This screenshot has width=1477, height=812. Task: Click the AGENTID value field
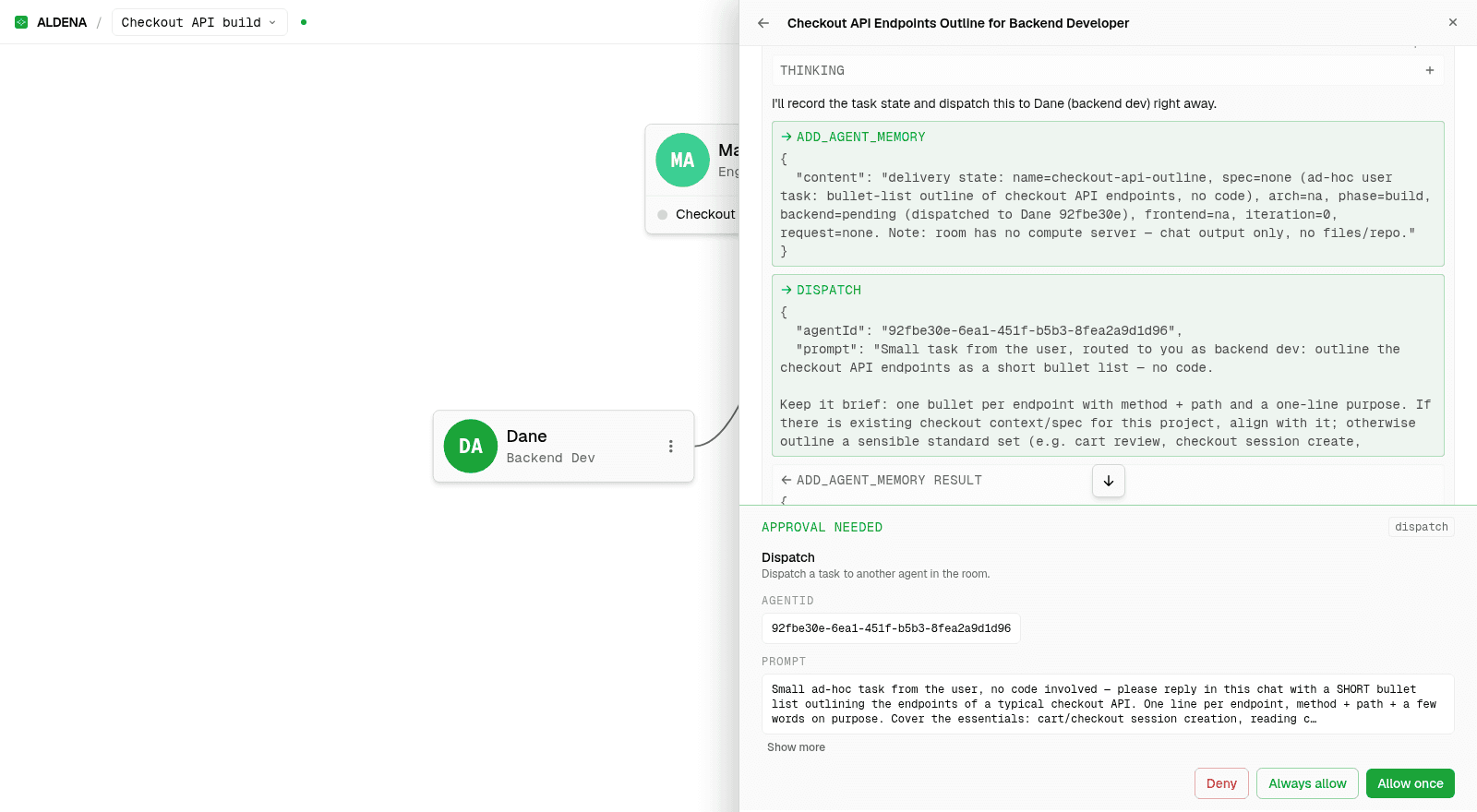point(891,628)
